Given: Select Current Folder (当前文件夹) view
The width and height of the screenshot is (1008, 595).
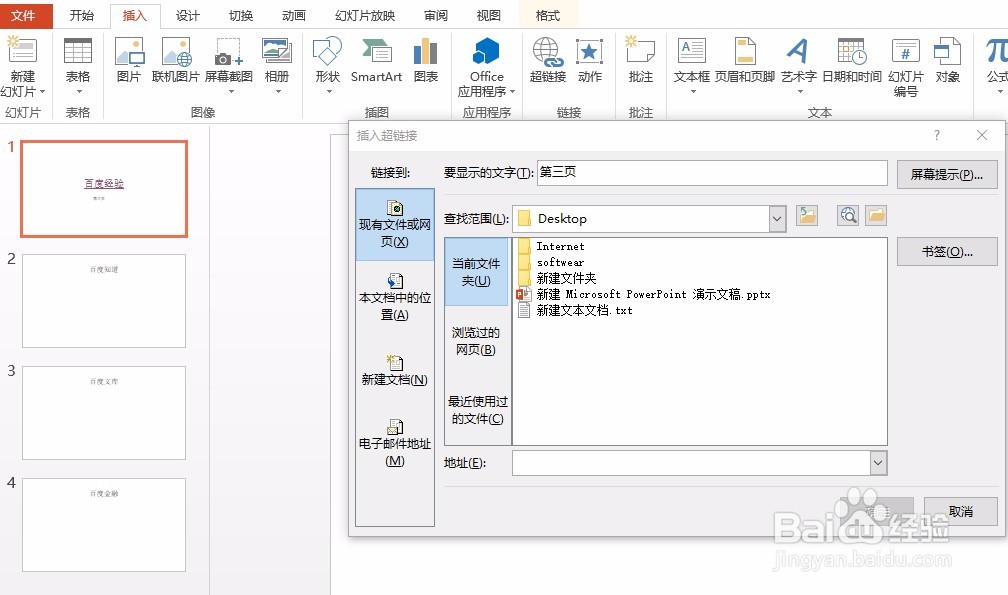Looking at the screenshot, I should click(476, 272).
